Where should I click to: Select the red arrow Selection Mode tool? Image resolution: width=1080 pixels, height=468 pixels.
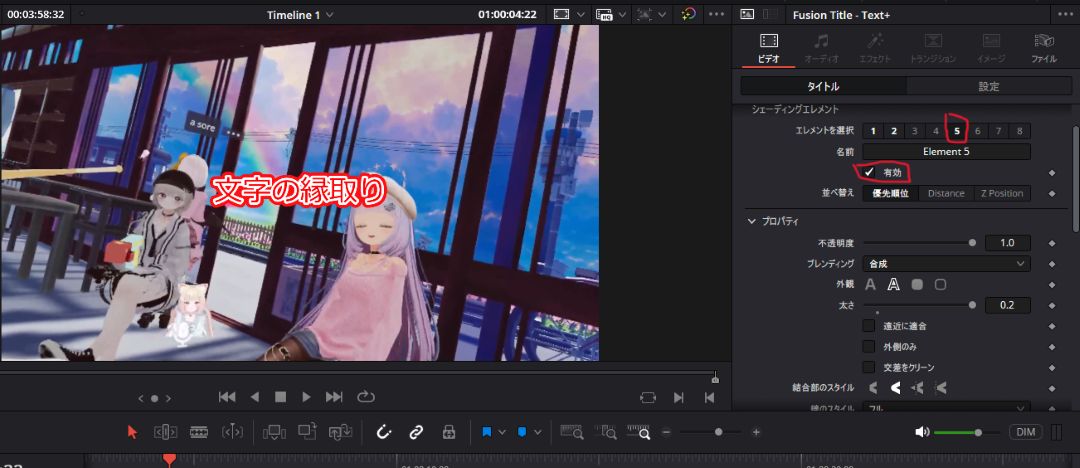pyautogui.click(x=132, y=432)
